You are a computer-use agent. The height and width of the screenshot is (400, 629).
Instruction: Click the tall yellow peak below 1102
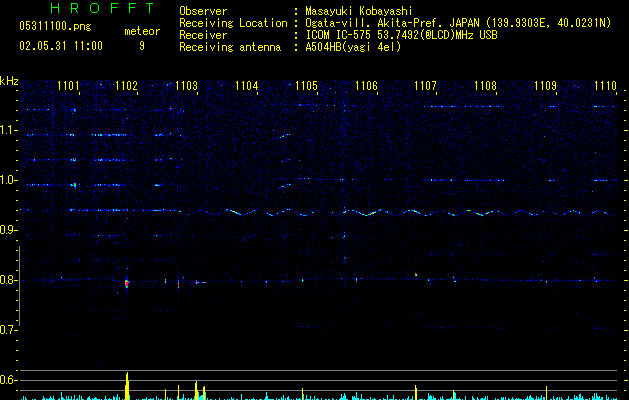[127, 386]
